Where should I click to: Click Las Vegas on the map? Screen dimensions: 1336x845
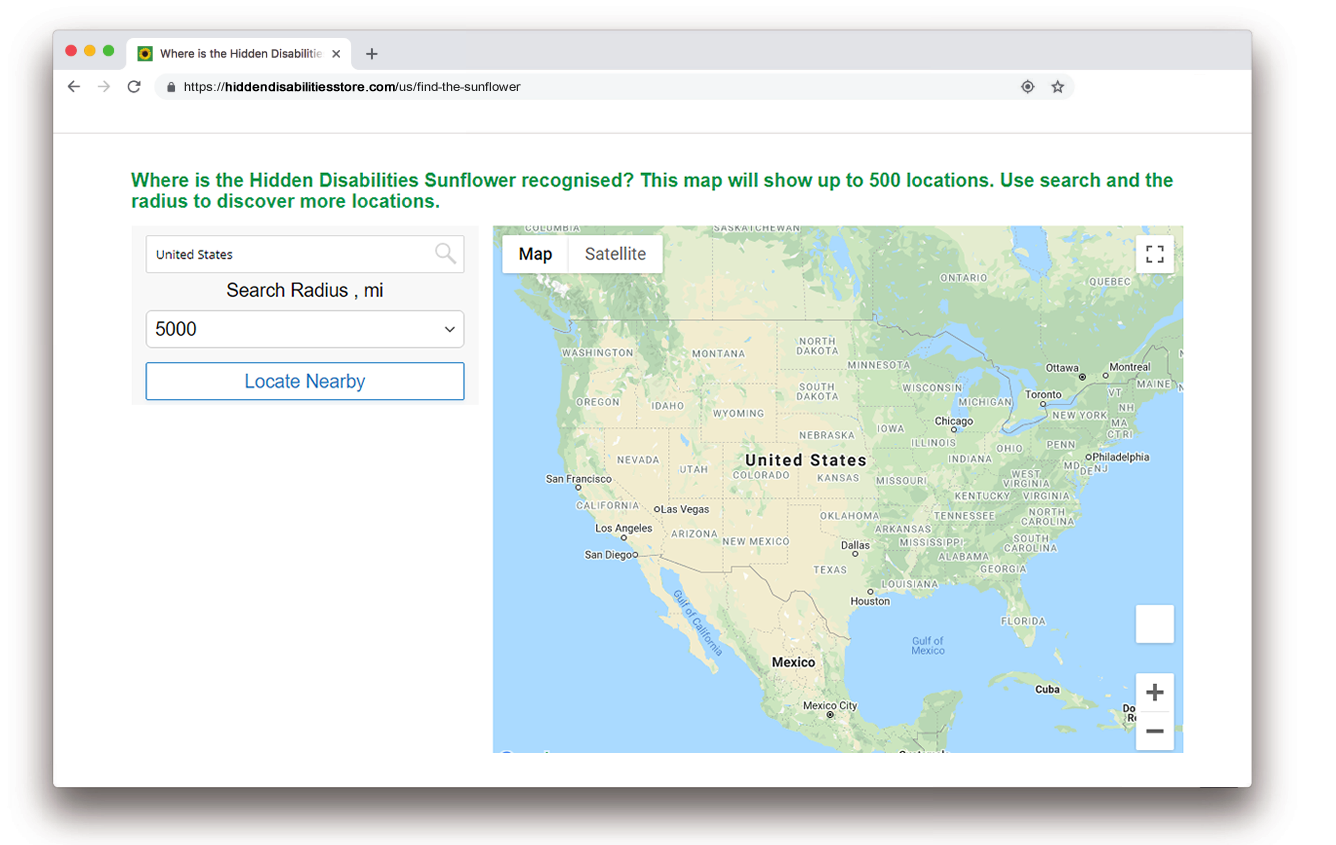pyautogui.click(x=685, y=509)
